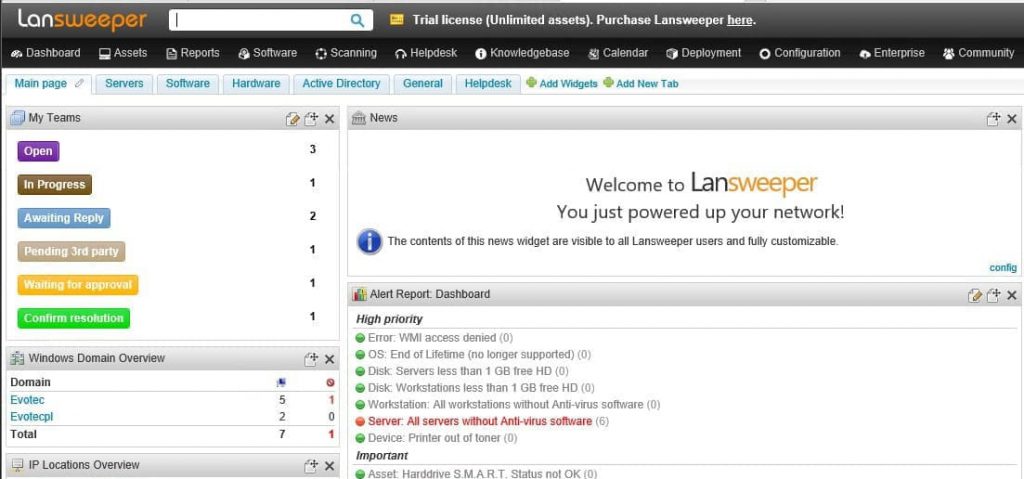Image resolution: width=1024 pixels, height=479 pixels.
Task: Click the Awaiting Reply count 2
Action: 313,216
